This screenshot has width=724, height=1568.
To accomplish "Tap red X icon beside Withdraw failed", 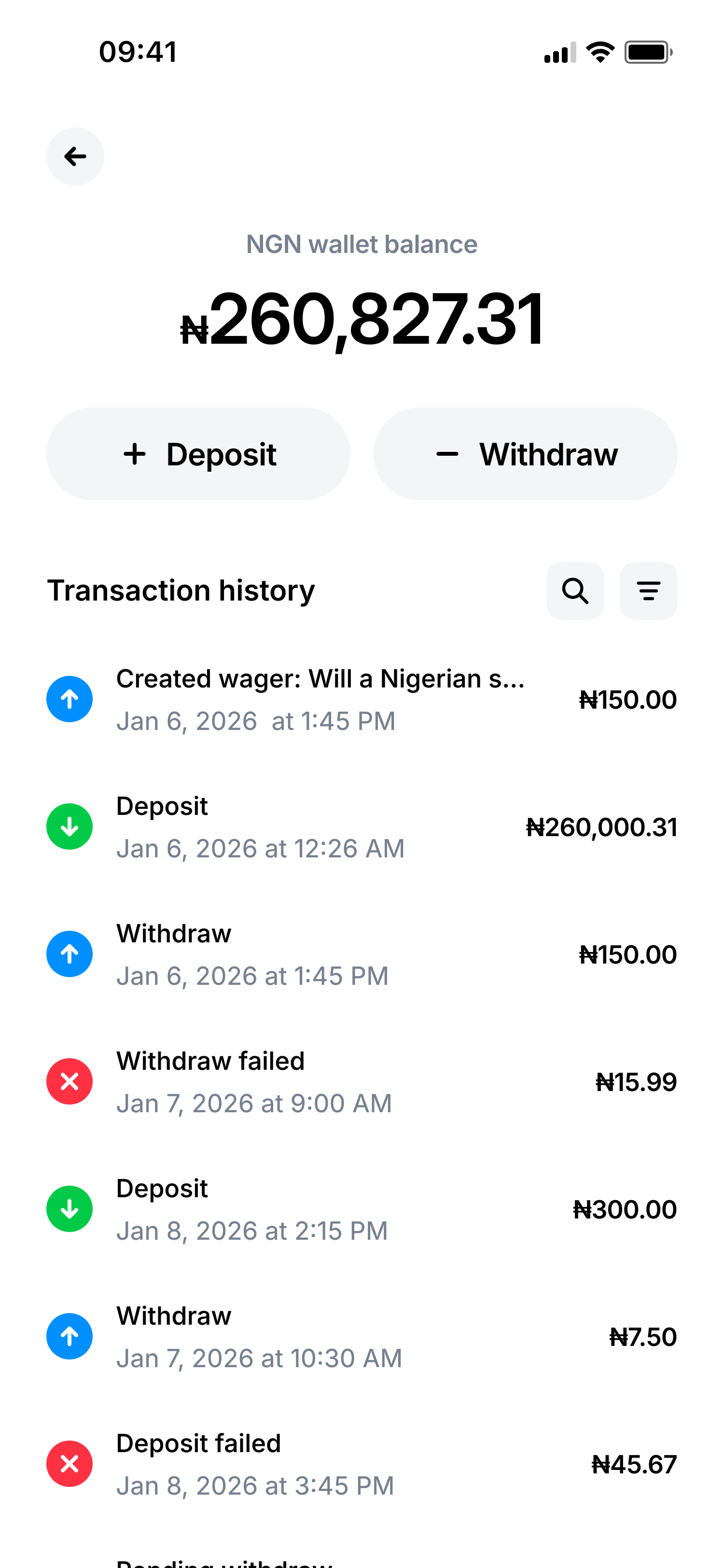I will coord(70,1082).
